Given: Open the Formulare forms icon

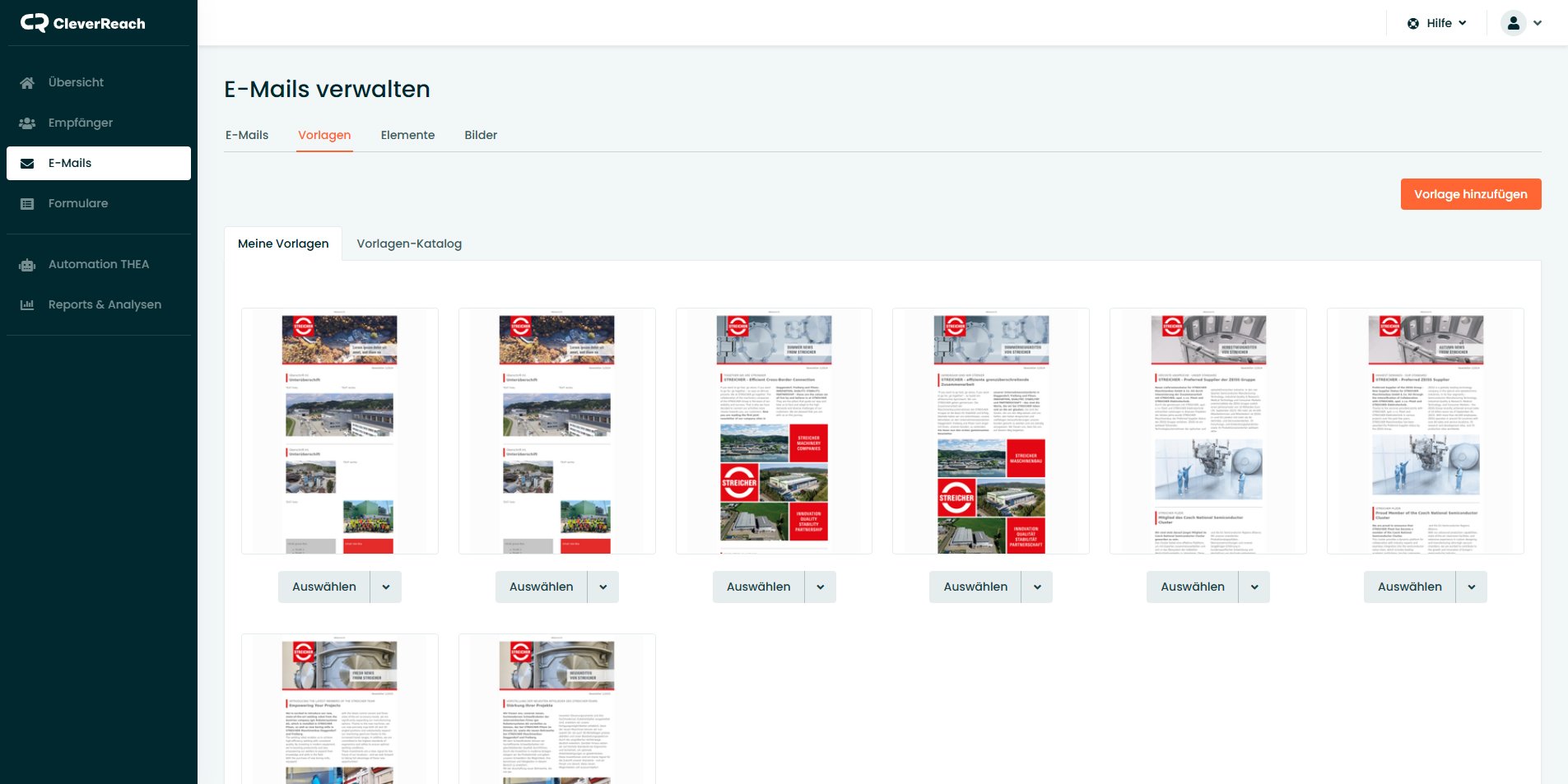Looking at the screenshot, I should point(26,203).
